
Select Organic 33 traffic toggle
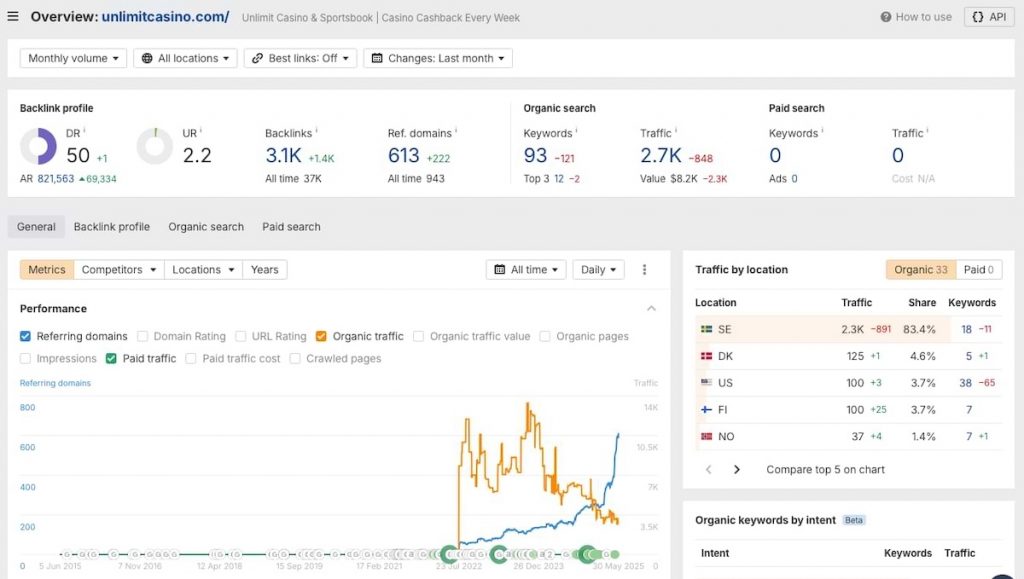[x=921, y=270]
